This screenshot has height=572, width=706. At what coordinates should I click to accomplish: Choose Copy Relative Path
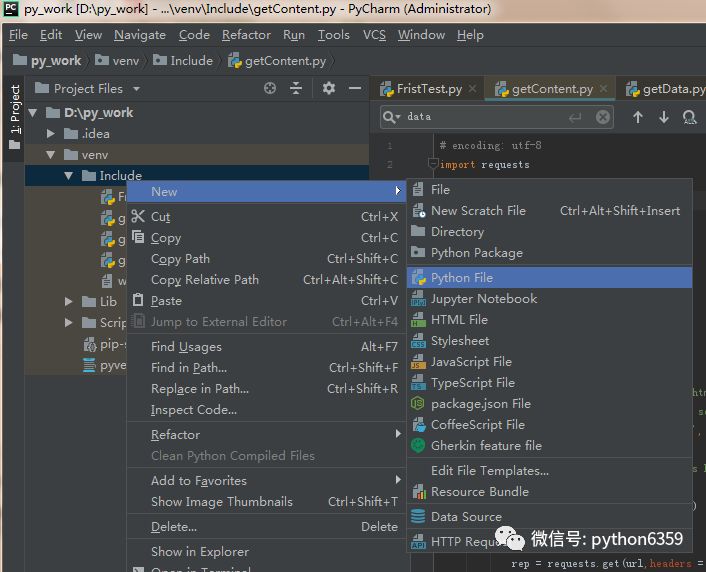point(267,280)
